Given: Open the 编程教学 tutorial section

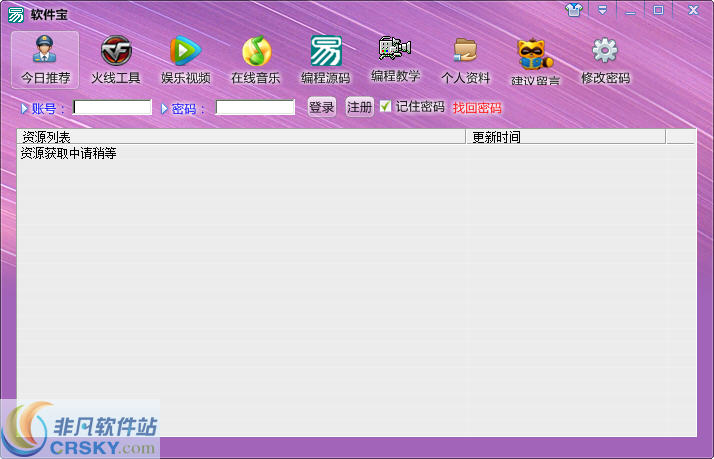Looking at the screenshot, I should click(x=395, y=59).
